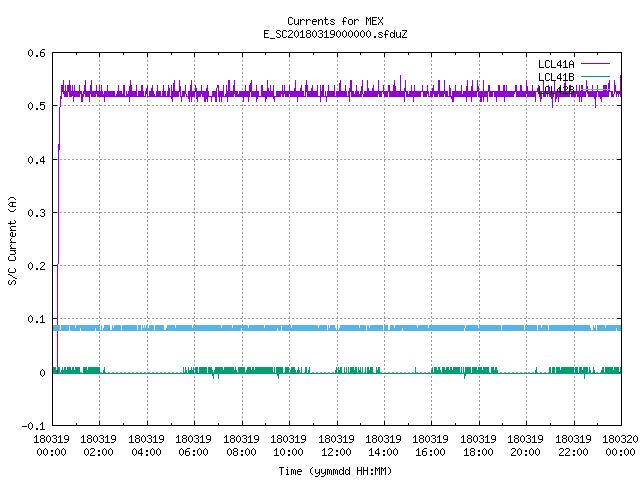The image size is (640, 480).
Task: Click the x-axis tick 180319 04:00
Action: click(146, 446)
